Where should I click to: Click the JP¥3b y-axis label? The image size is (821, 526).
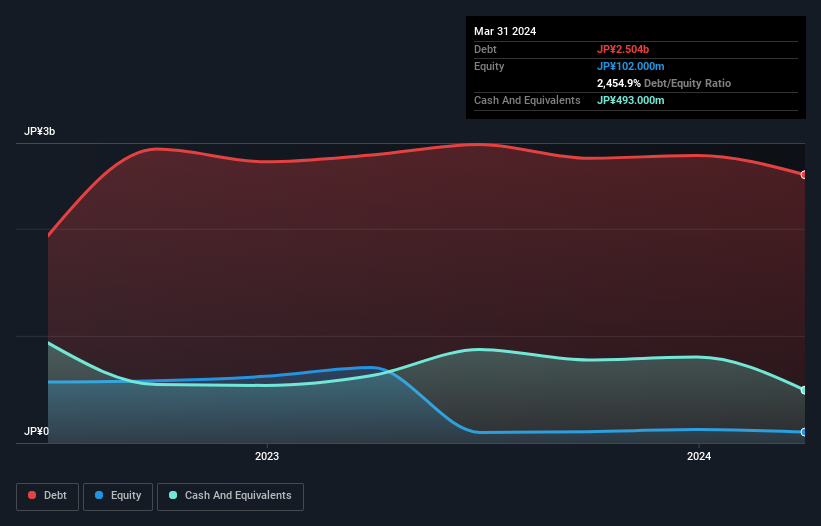point(39,131)
